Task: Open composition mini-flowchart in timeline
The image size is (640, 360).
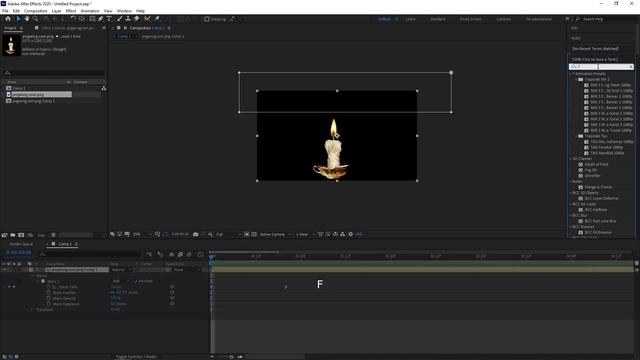Action: 149,254
